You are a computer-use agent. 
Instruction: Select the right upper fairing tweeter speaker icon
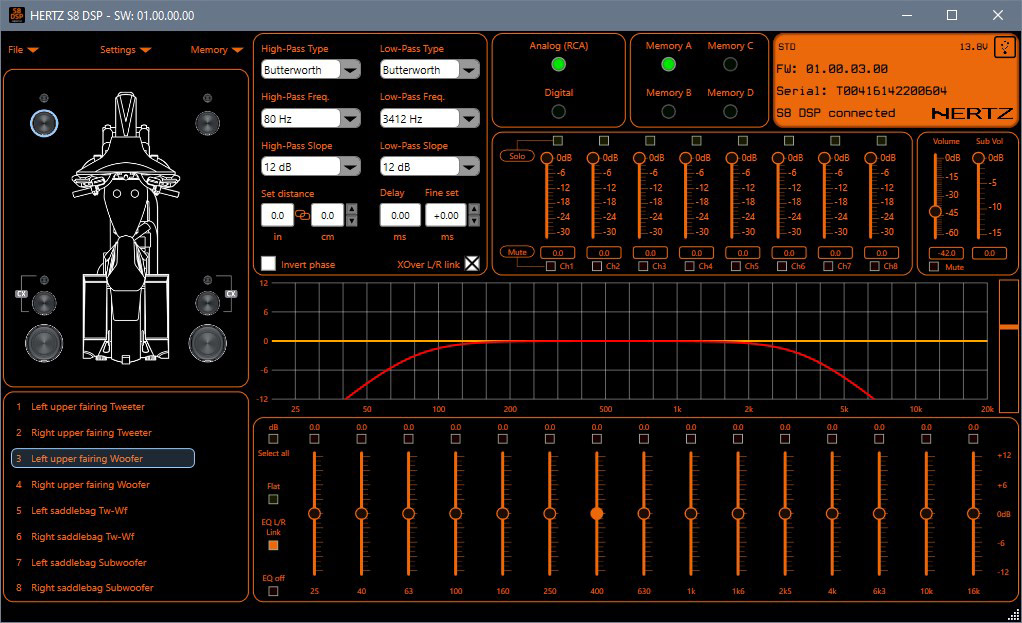tap(207, 98)
